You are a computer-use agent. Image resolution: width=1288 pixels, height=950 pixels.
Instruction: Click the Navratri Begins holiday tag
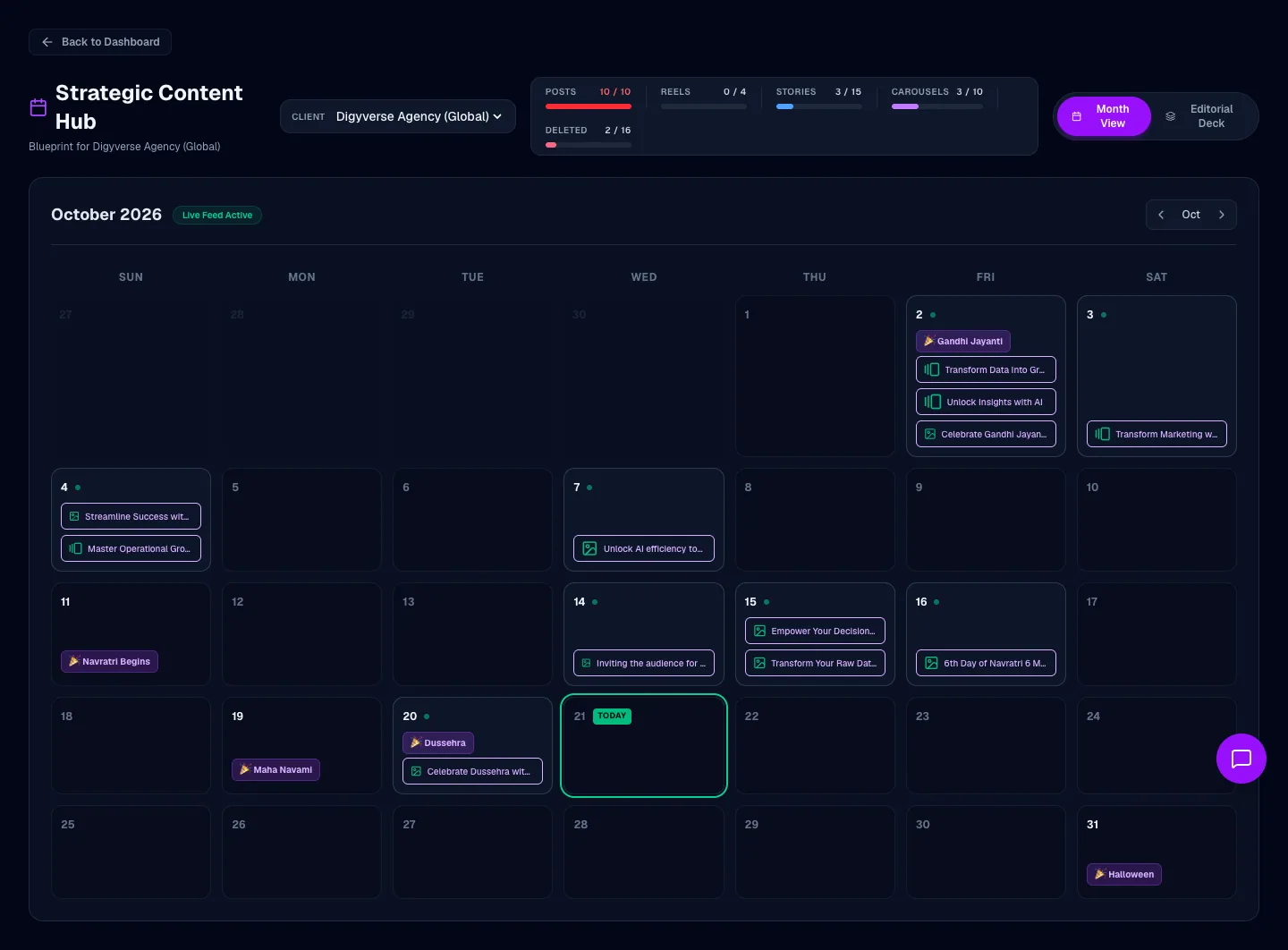click(109, 661)
